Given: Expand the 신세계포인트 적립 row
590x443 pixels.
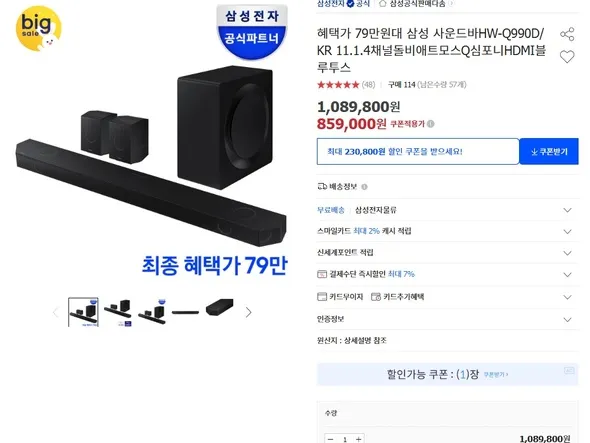Looking at the screenshot, I should [447, 253].
